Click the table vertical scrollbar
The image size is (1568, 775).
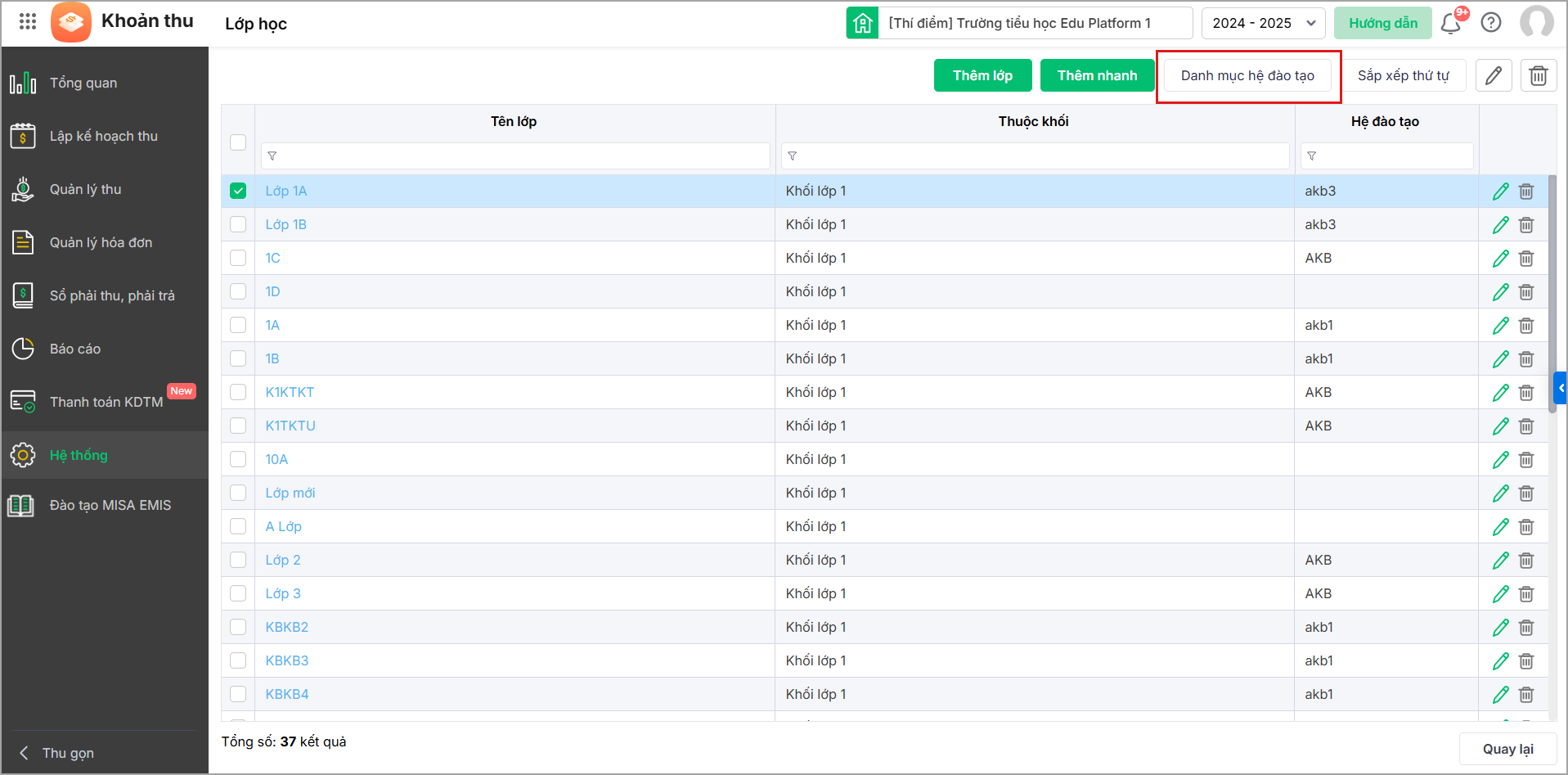[x=1552, y=295]
